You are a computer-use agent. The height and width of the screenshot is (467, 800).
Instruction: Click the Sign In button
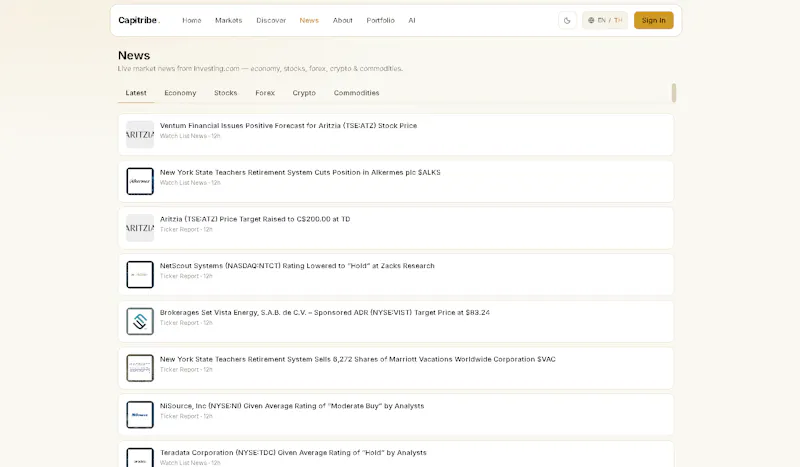[654, 20]
